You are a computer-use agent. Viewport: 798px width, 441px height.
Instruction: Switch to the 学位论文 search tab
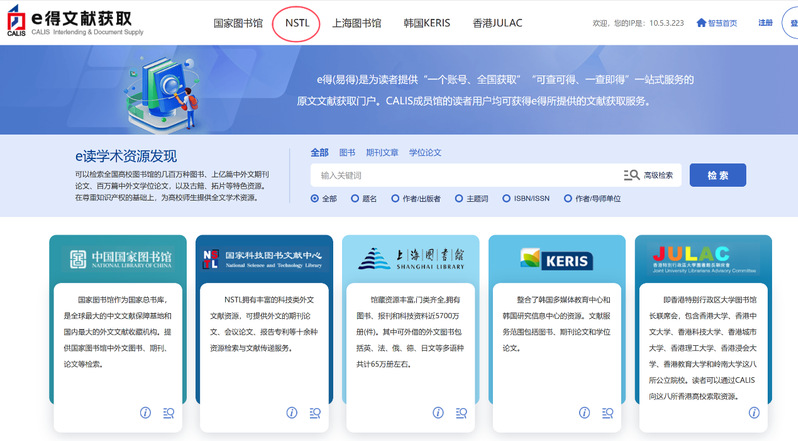[425, 153]
